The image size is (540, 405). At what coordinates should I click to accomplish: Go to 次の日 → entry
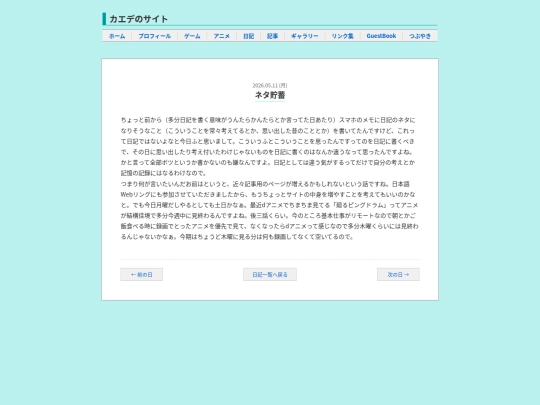[398, 274]
